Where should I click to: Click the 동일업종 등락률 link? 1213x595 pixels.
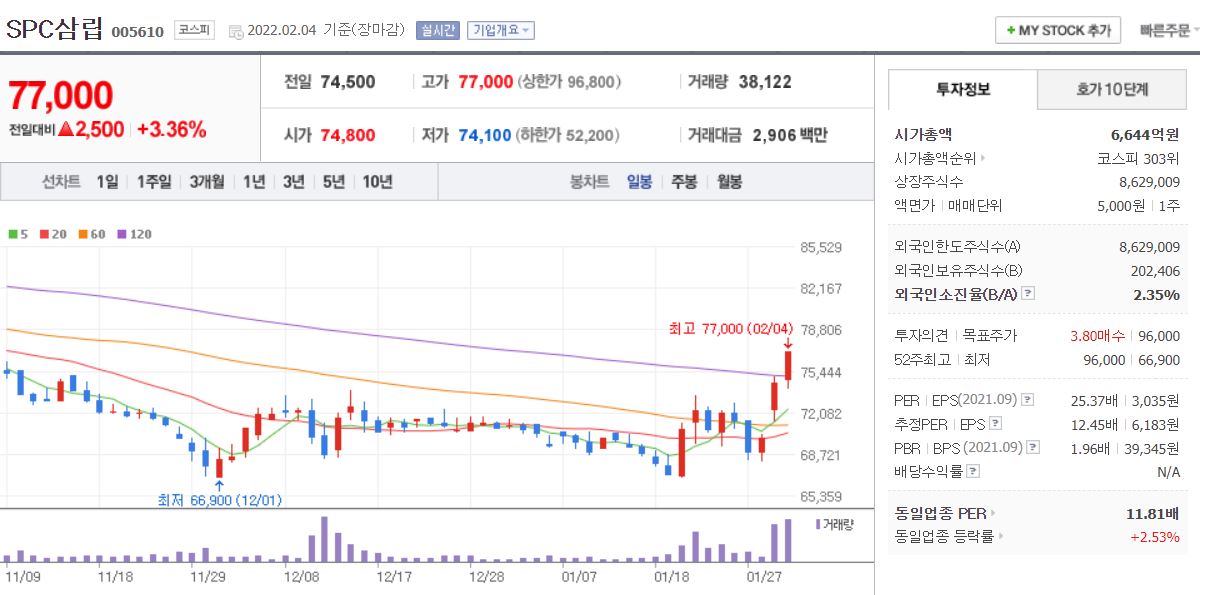[944, 537]
